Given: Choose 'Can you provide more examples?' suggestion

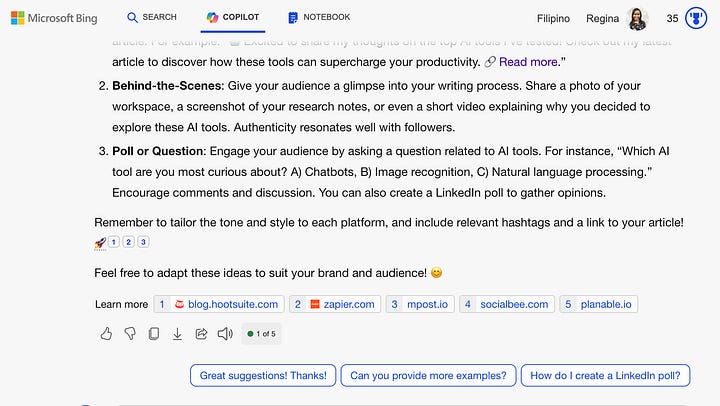Looking at the screenshot, I should point(428,375).
